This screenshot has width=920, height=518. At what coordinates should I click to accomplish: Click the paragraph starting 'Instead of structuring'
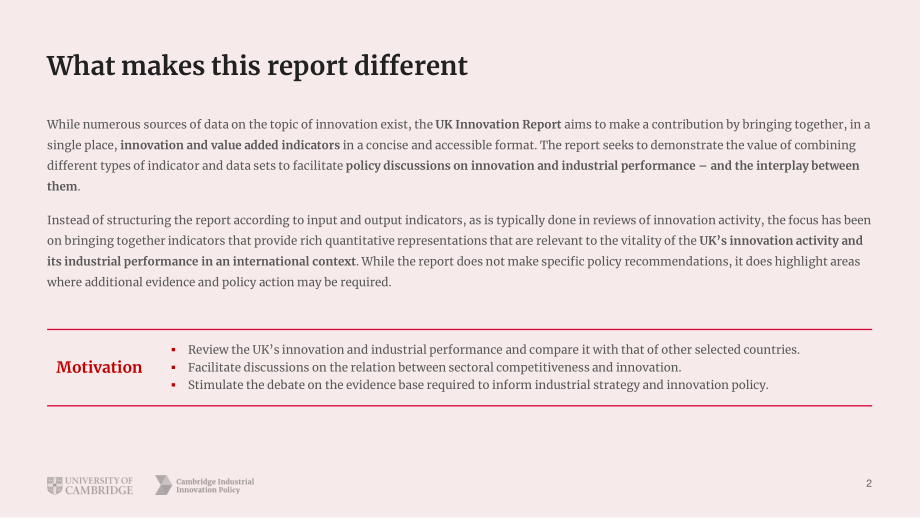pos(459,251)
